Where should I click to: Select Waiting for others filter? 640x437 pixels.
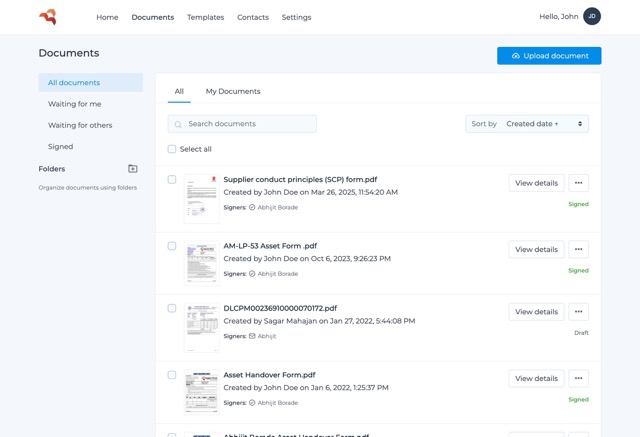(x=80, y=125)
